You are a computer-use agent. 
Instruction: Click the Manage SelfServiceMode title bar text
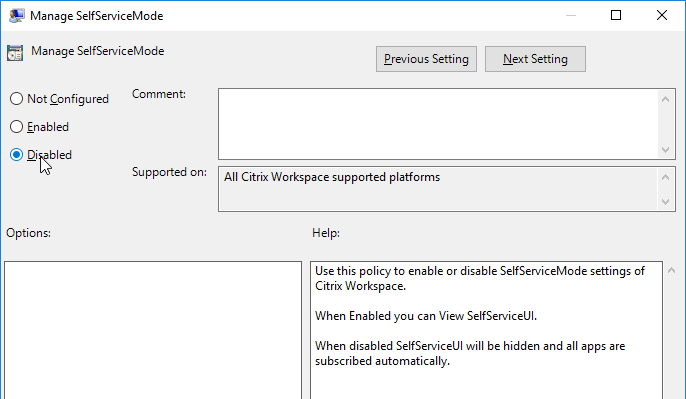pos(97,16)
